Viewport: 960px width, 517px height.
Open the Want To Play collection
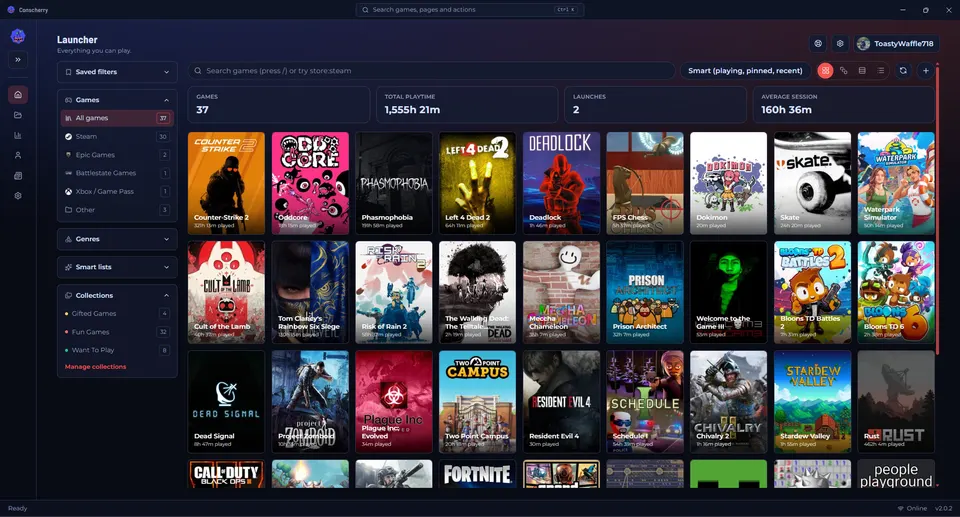[x=118, y=350]
